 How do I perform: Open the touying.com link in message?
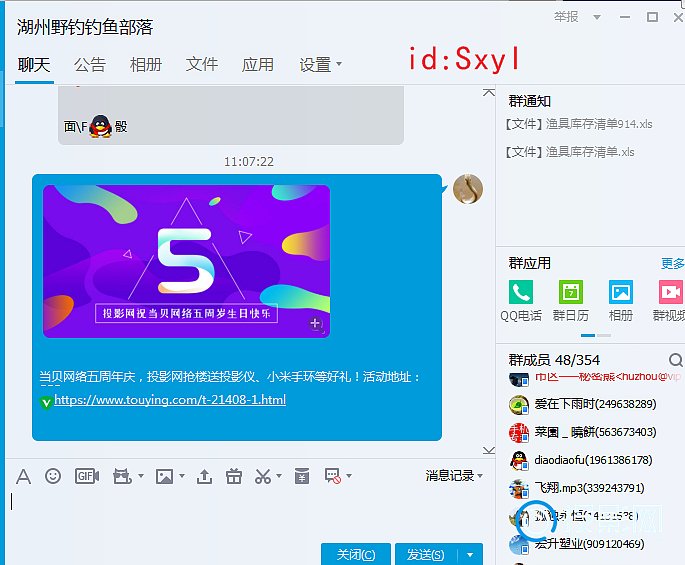click(170, 400)
